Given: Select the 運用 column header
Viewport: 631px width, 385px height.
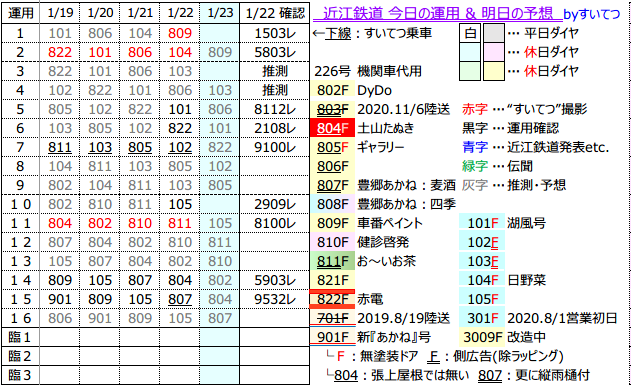Looking at the screenshot, I should click(21, 13).
